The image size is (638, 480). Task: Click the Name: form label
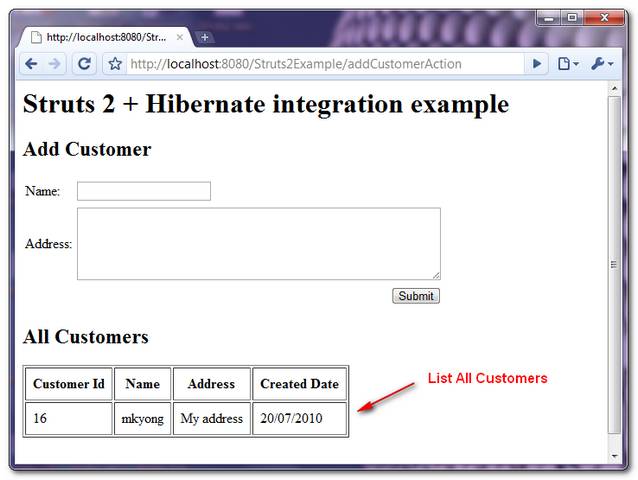(x=42, y=191)
